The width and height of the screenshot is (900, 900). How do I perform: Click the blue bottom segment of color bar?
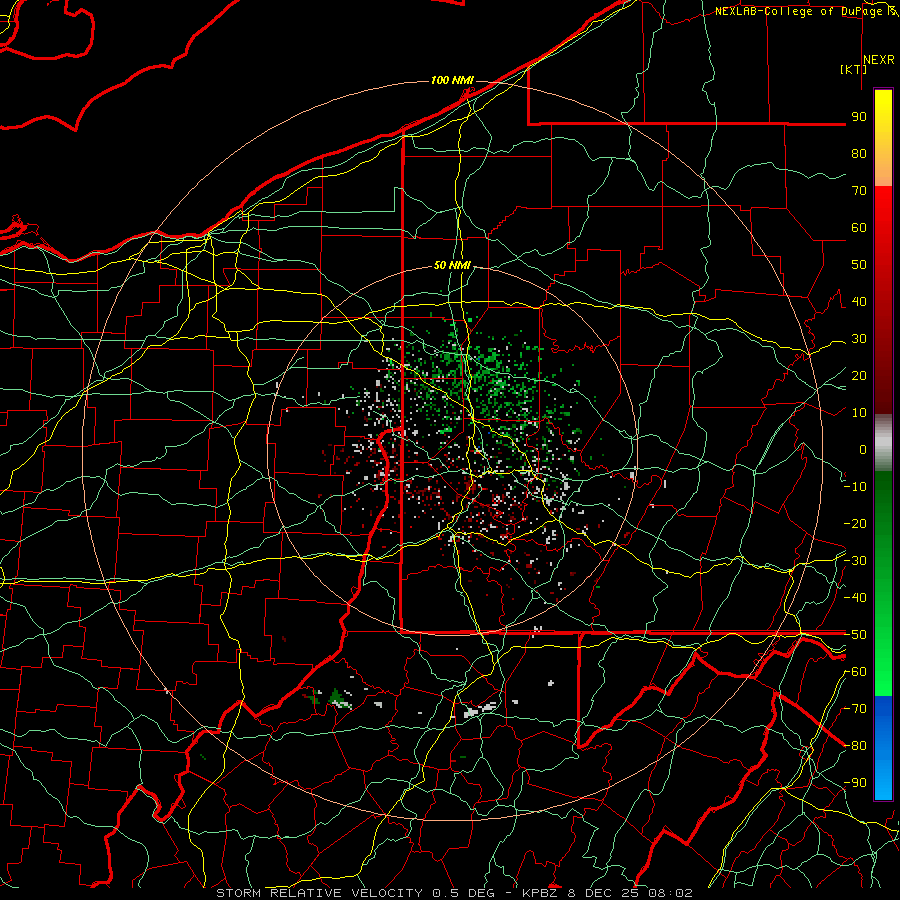coord(883,747)
